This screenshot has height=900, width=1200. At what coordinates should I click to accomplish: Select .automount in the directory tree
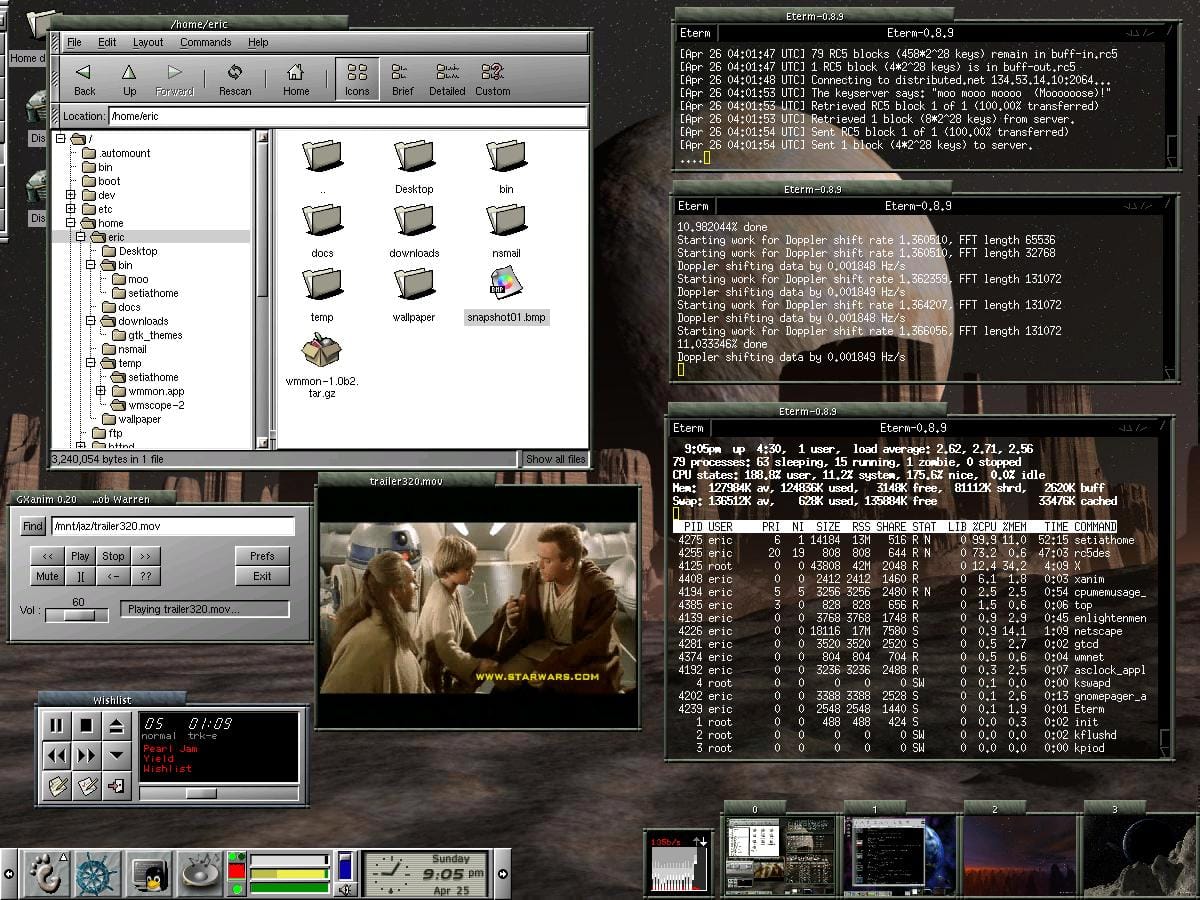point(125,153)
